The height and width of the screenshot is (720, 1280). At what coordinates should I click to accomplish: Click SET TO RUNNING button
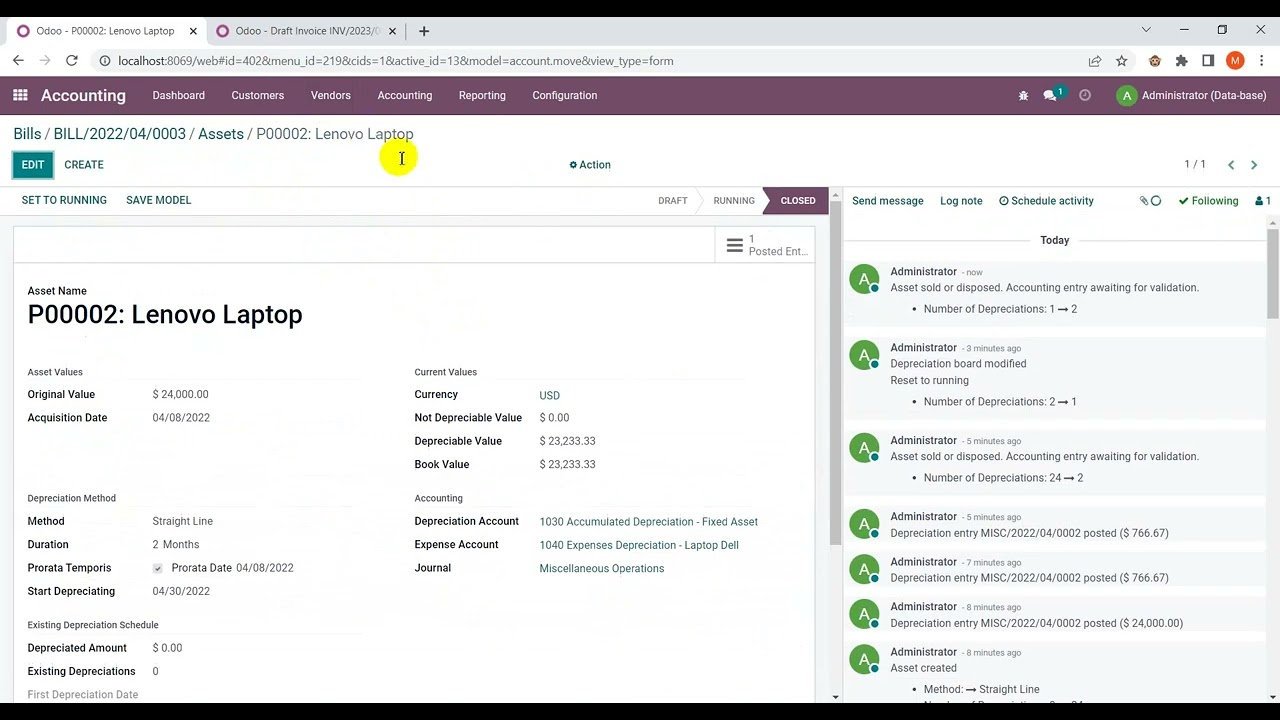64,200
